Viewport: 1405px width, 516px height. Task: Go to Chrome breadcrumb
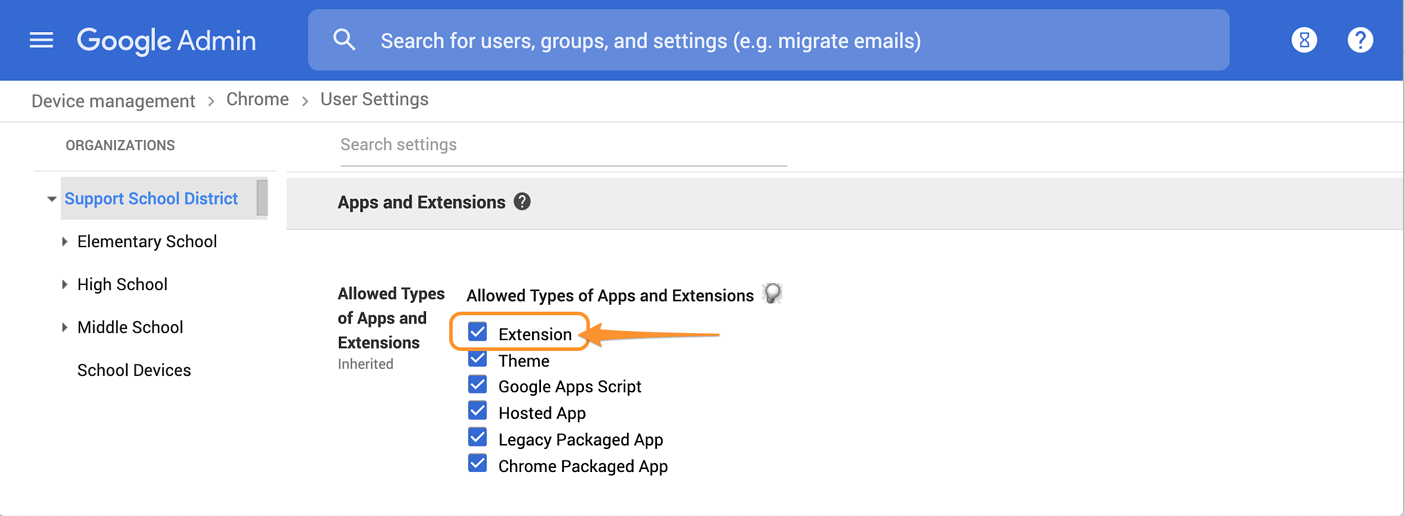point(257,99)
